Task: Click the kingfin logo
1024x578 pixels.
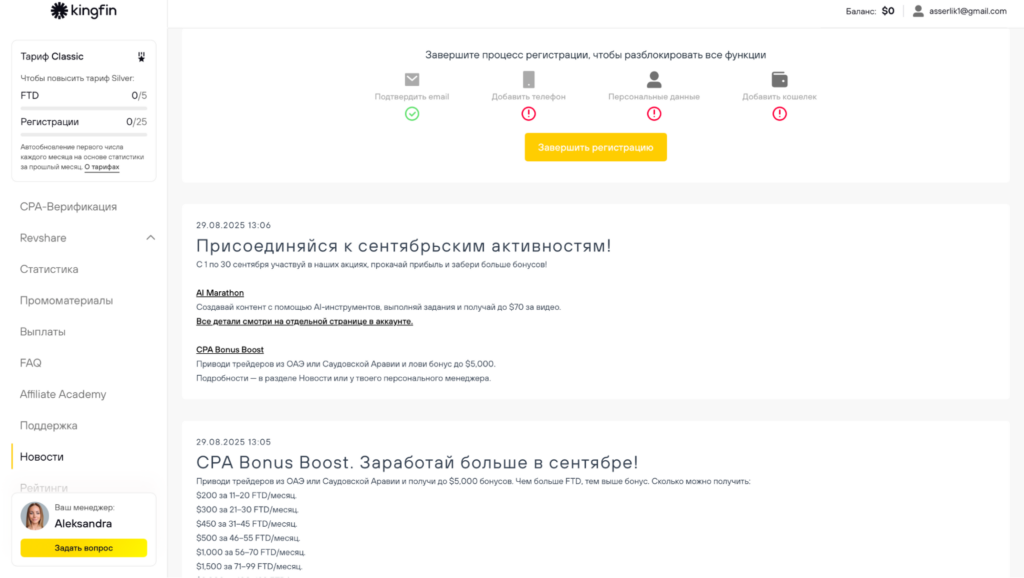Action: pyautogui.click(x=84, y=10)
